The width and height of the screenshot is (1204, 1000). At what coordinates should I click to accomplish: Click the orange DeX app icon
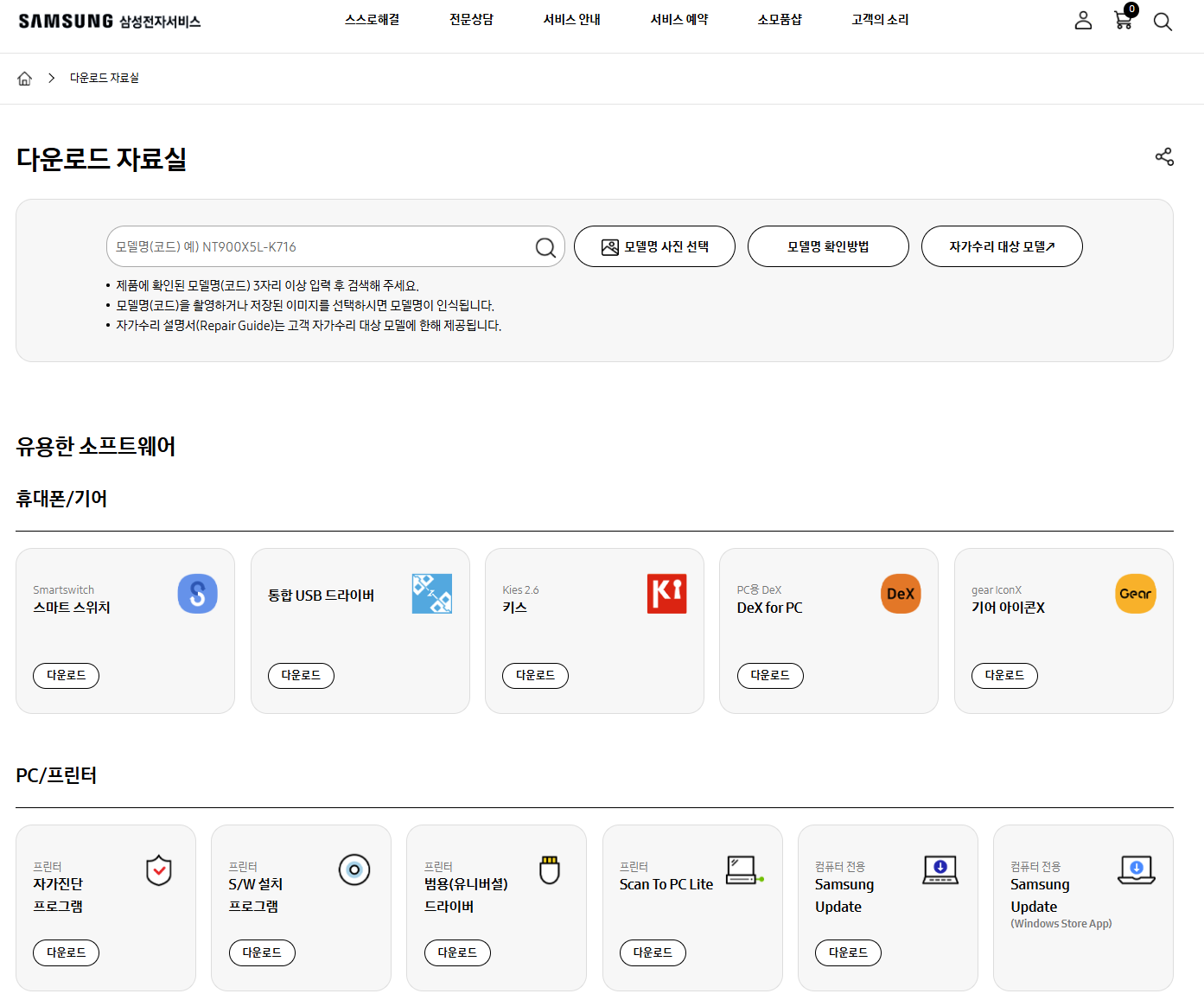[901, 594]
